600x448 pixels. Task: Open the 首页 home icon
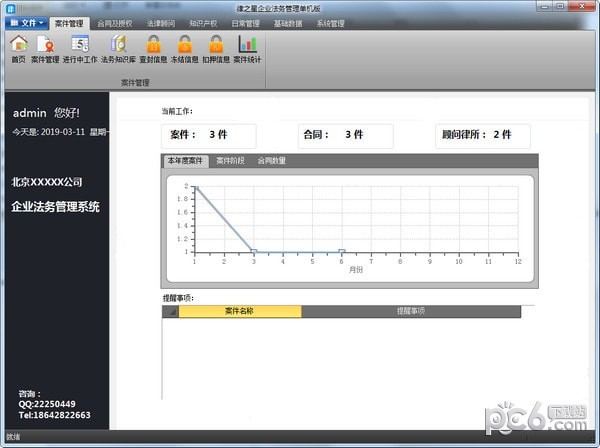pos(18,49)
